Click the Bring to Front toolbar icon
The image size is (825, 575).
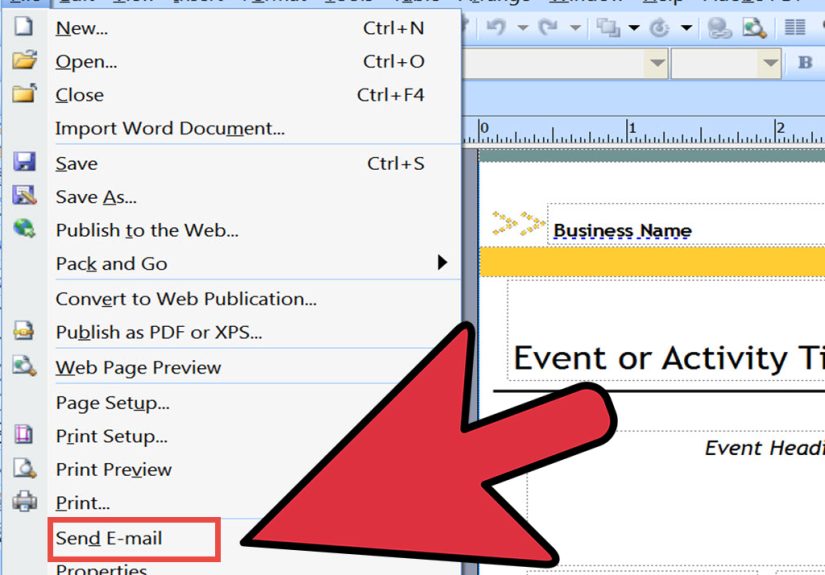pyautogui.click(x=608, y=27)
